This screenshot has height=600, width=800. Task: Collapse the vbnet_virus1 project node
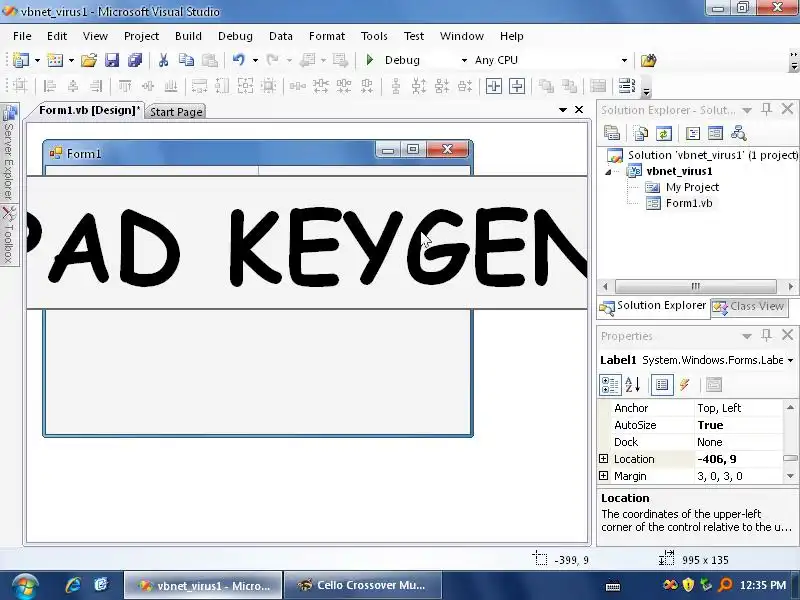click(x=608, y=172)
